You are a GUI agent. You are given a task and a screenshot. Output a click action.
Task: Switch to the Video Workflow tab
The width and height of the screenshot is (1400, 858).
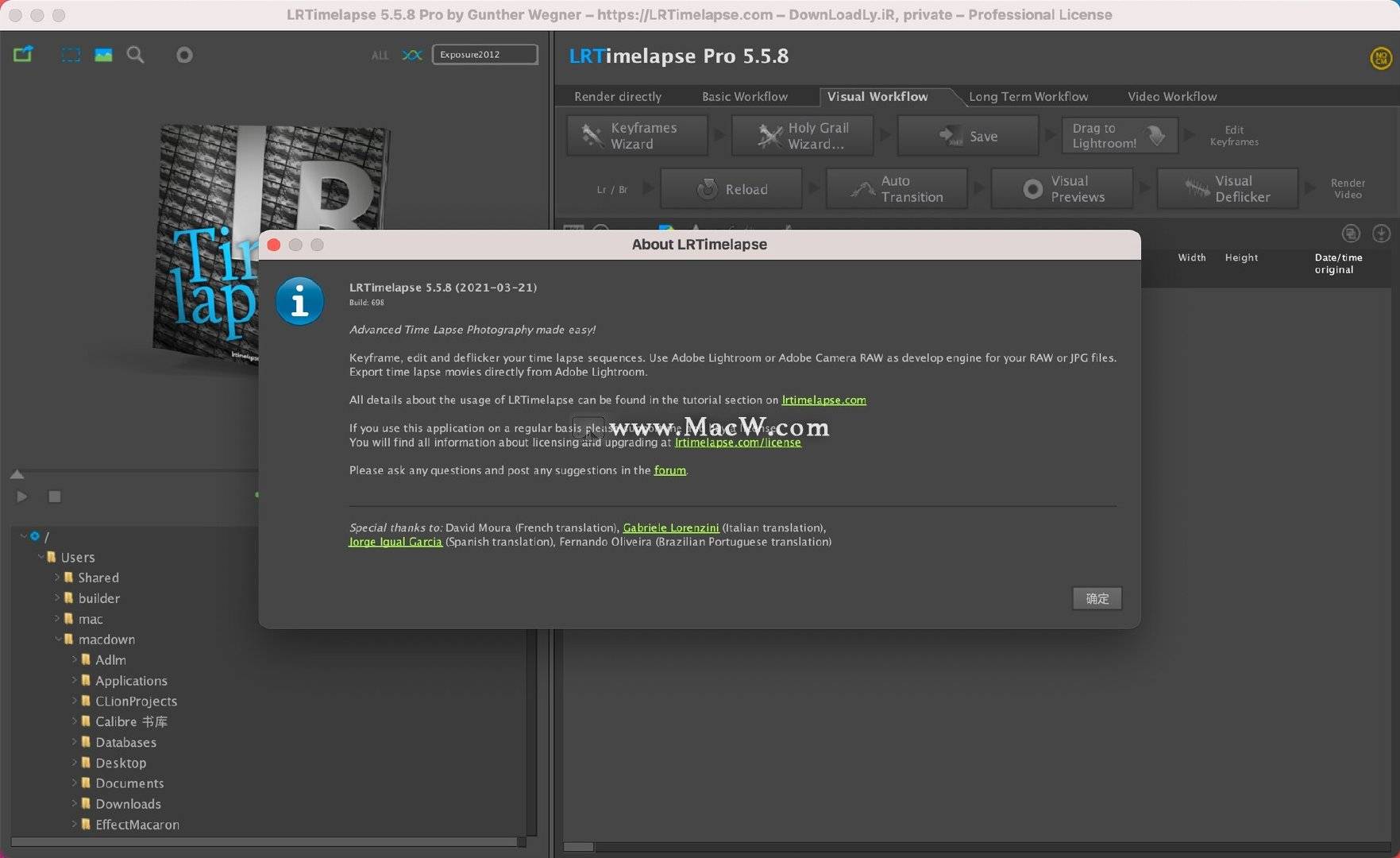[1172, 96]
